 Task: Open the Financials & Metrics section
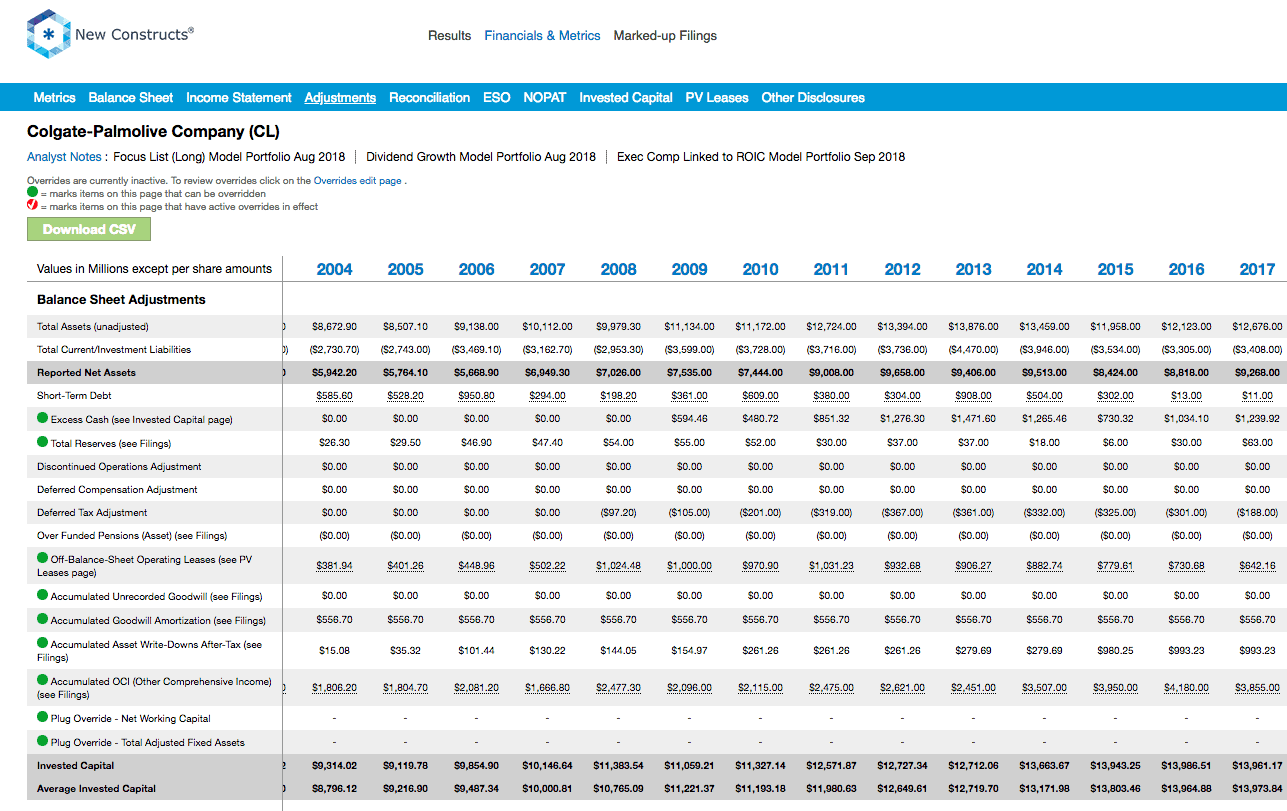(542, 35)
